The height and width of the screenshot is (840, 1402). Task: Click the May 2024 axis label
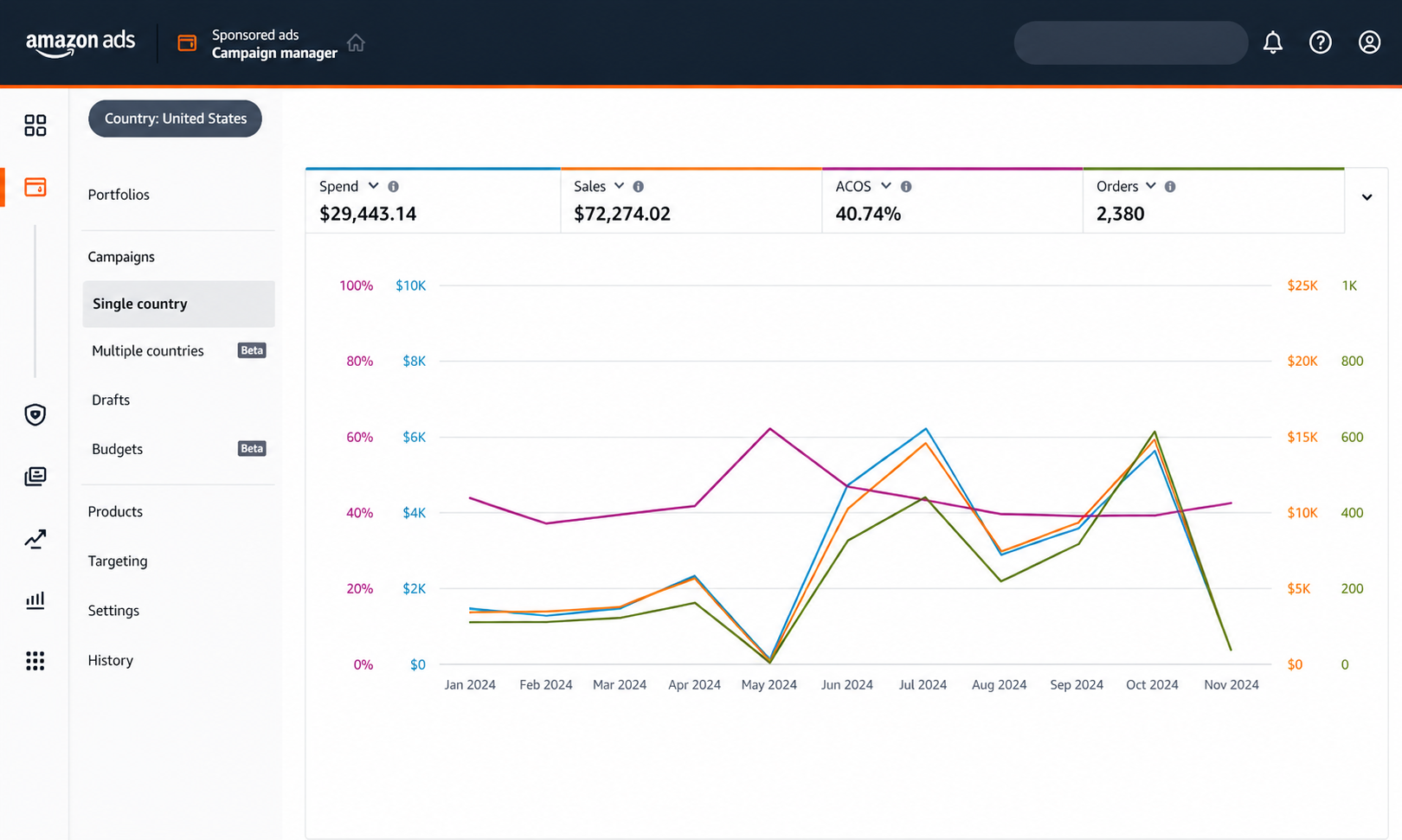pyautogui.click(x=769, y=684)
